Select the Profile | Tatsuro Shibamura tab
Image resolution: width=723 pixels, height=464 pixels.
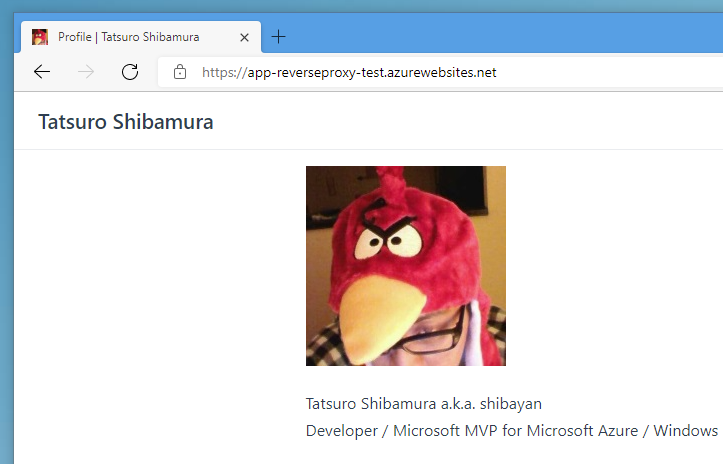[141, 37]
